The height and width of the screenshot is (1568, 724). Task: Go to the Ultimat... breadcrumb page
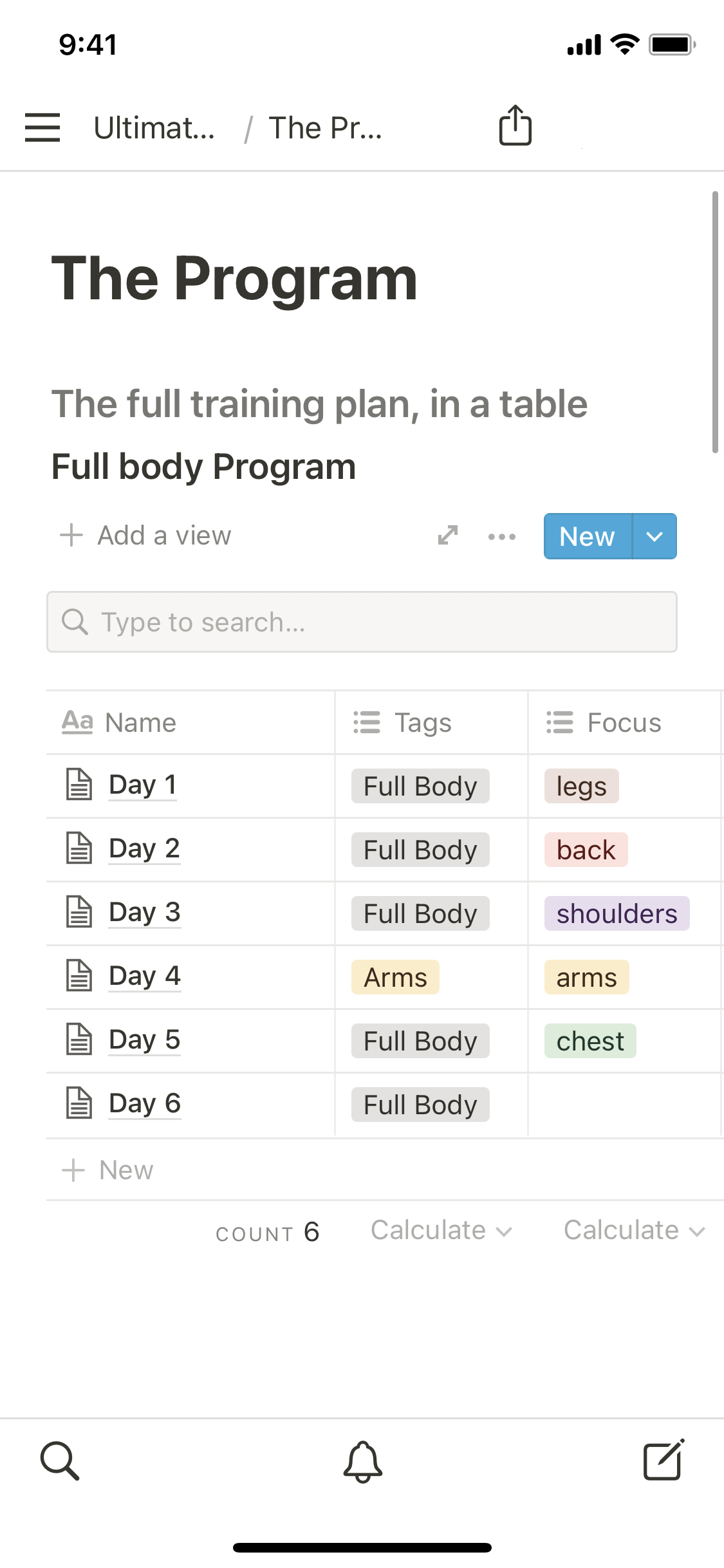point(154,128)
